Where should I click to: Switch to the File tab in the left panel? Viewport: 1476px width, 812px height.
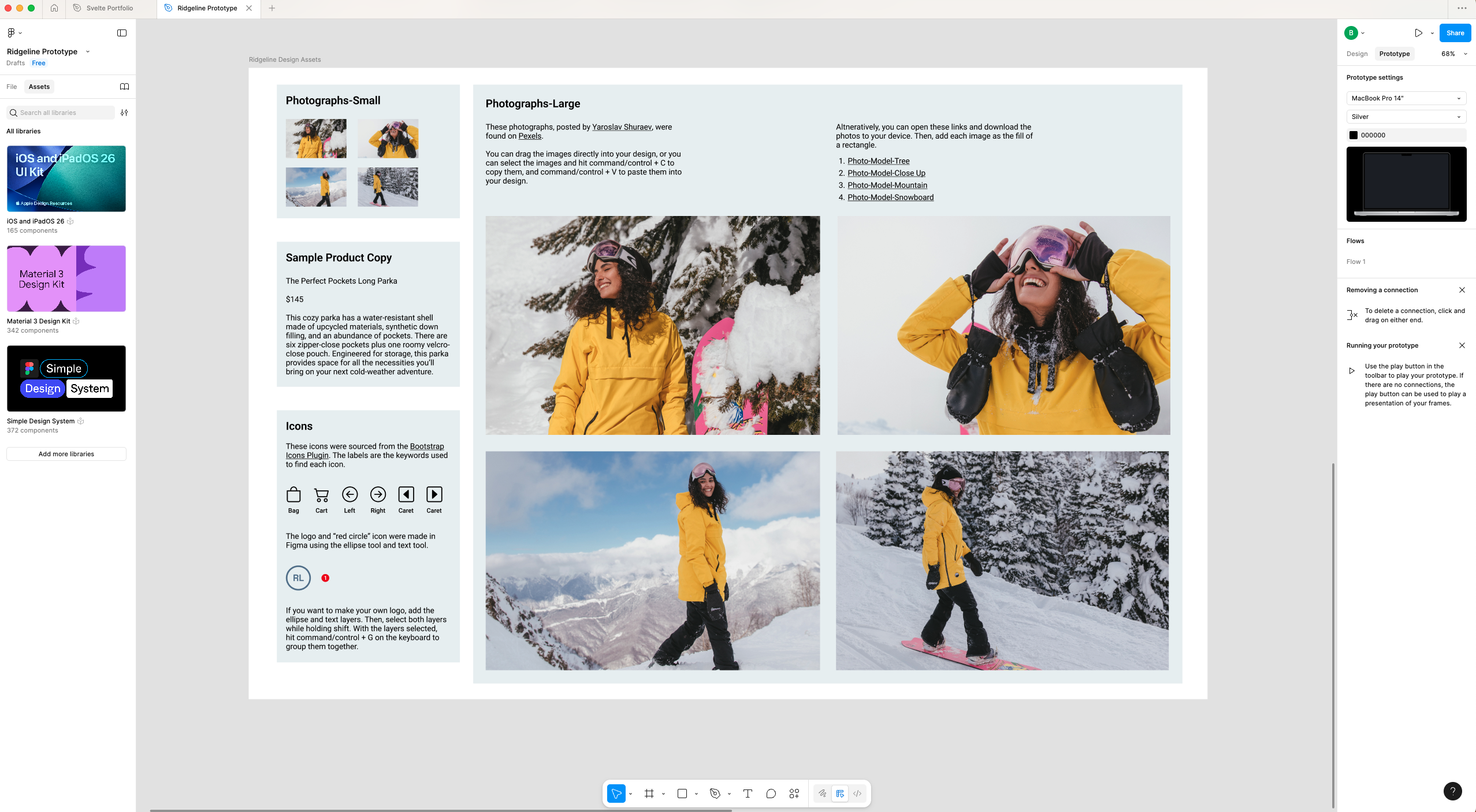point(12,87)
